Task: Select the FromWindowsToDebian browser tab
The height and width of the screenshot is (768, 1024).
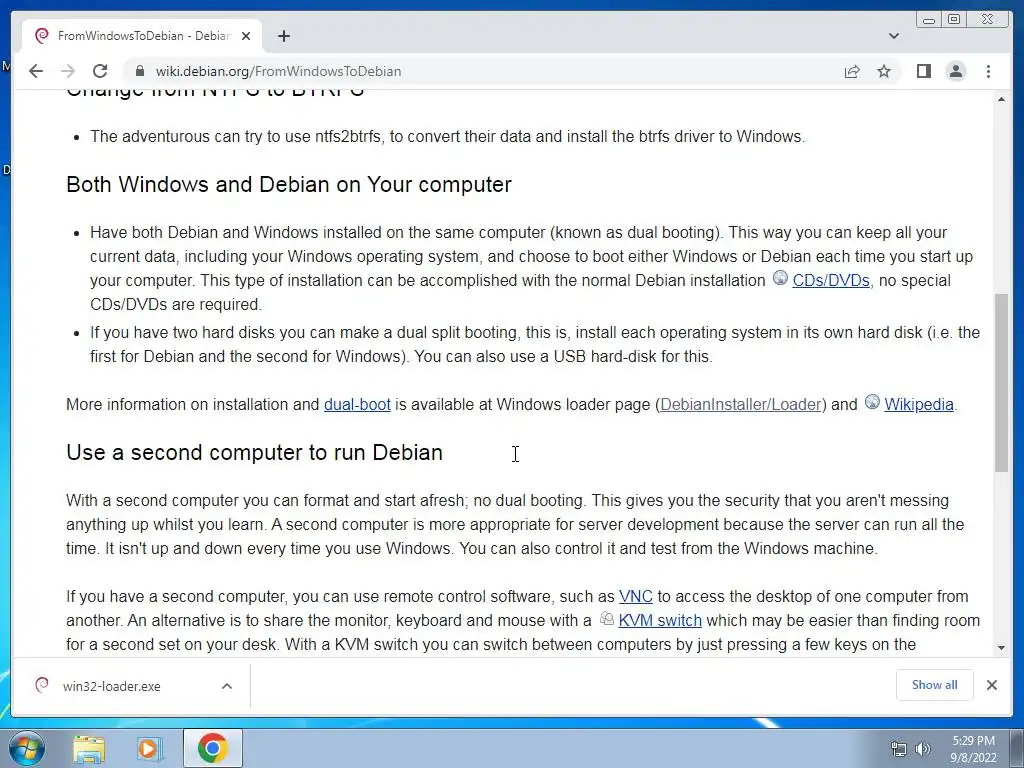Action: pyautogui.click(x=142, y=36)
